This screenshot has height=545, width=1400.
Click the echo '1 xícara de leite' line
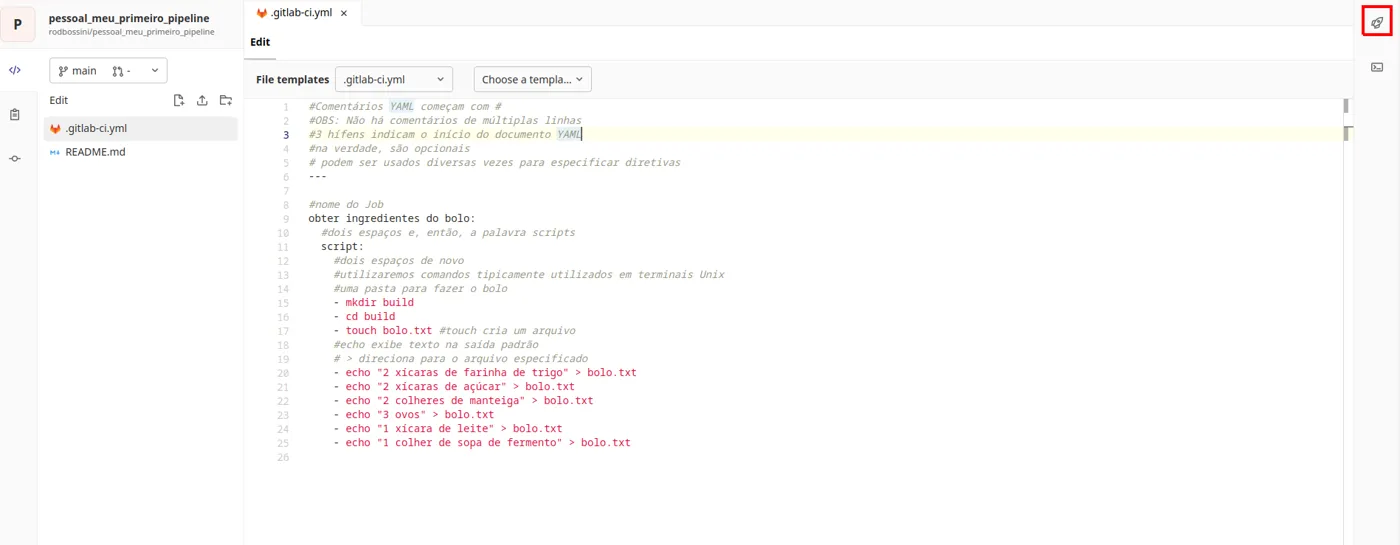click(448, 428)
